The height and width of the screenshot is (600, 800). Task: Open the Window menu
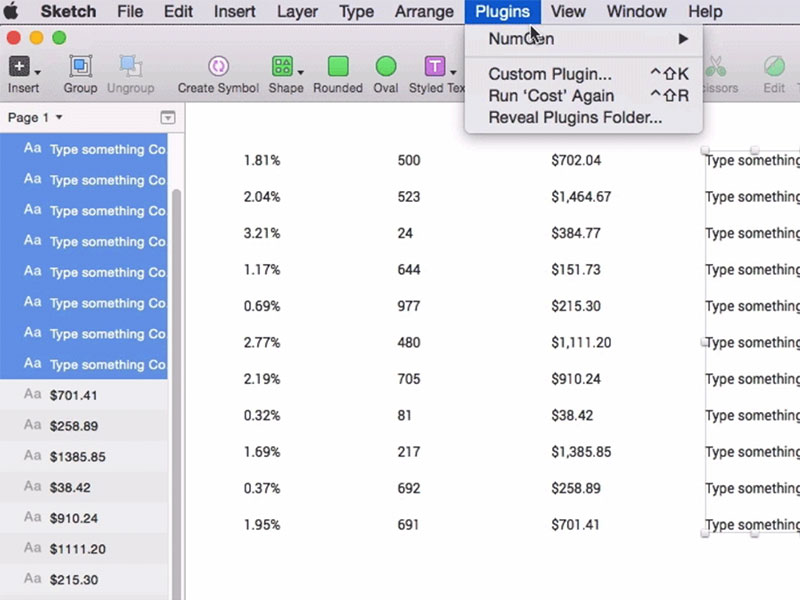coord(637,11)
